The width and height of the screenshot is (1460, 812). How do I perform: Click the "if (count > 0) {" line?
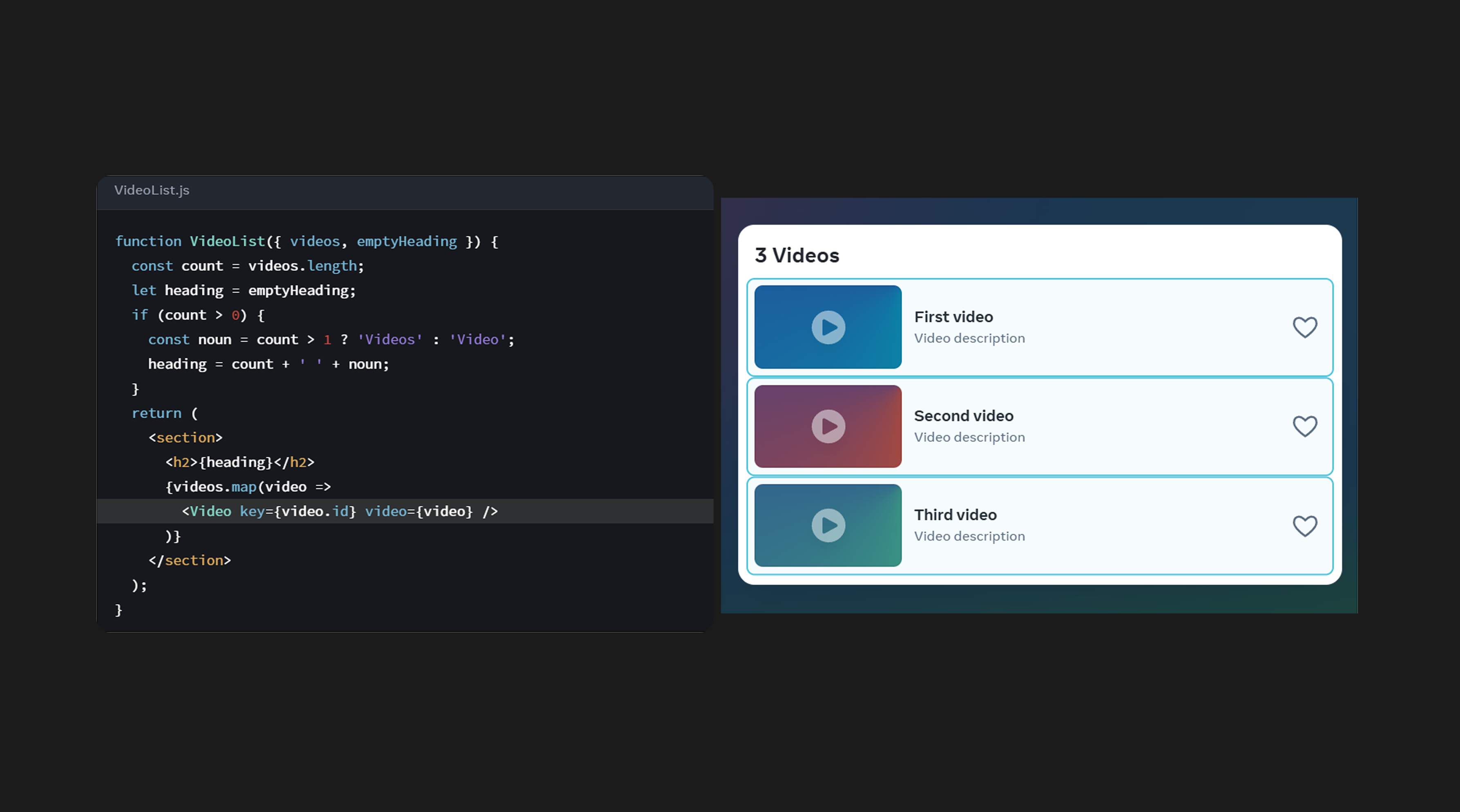point(198,315)
